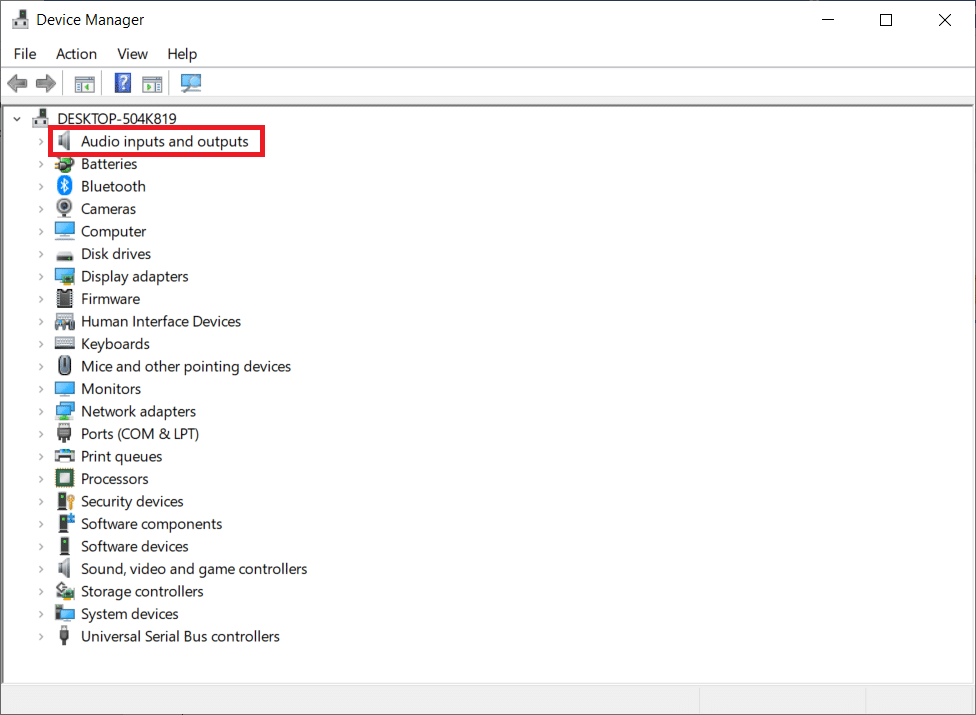Select the Keyboards label

pyautogui.click(x=115, y=344)
